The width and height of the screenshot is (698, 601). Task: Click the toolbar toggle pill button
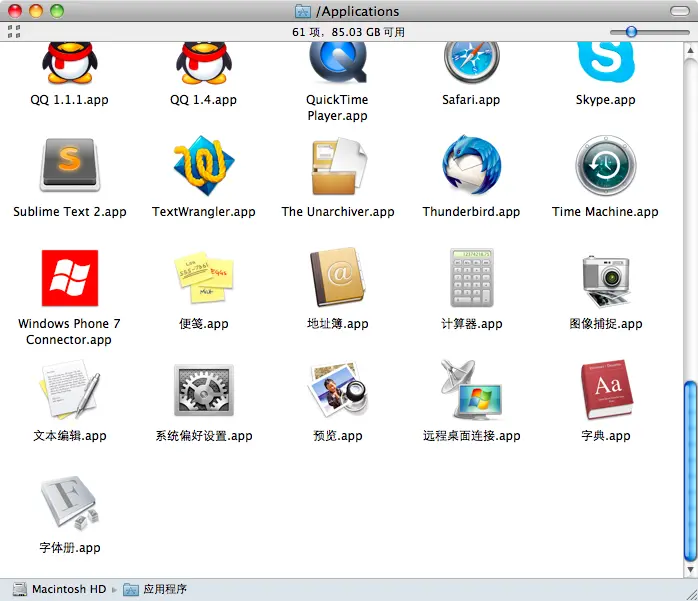[x=680, y=11]
